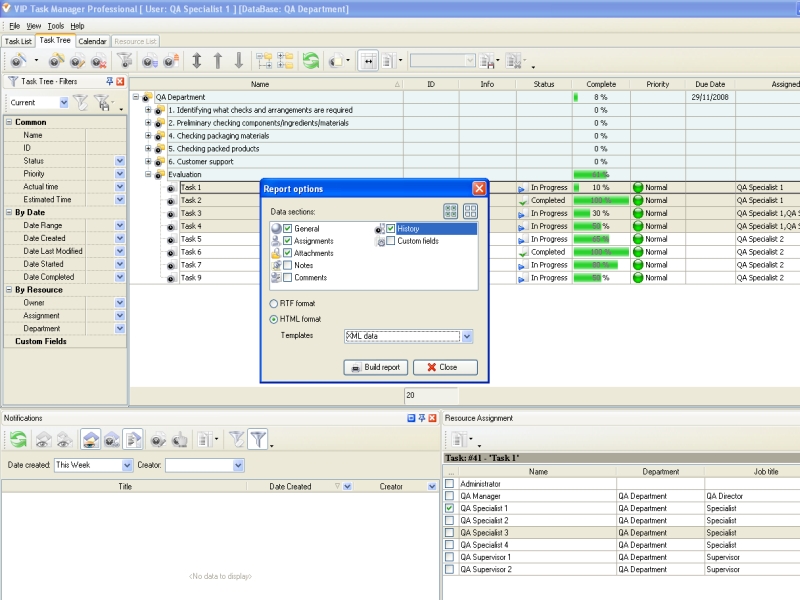
Task: Click the expand all tree nodes icon
Action: click(264, 61)
